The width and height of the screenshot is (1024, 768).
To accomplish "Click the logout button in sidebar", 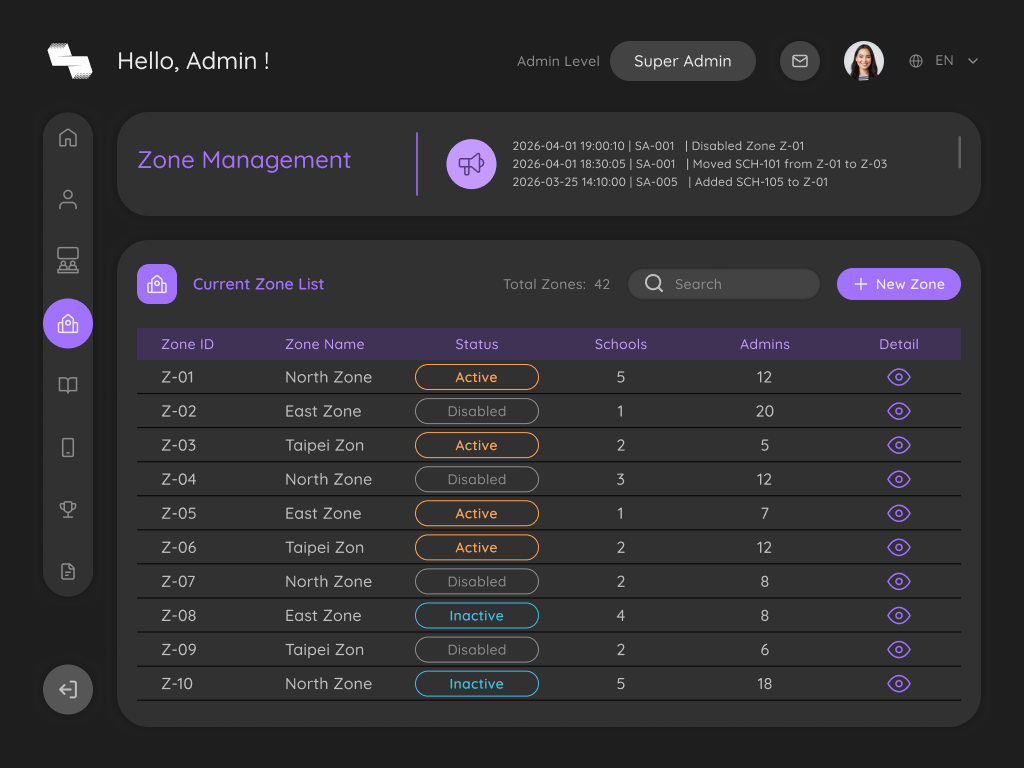I will point(68,690).
